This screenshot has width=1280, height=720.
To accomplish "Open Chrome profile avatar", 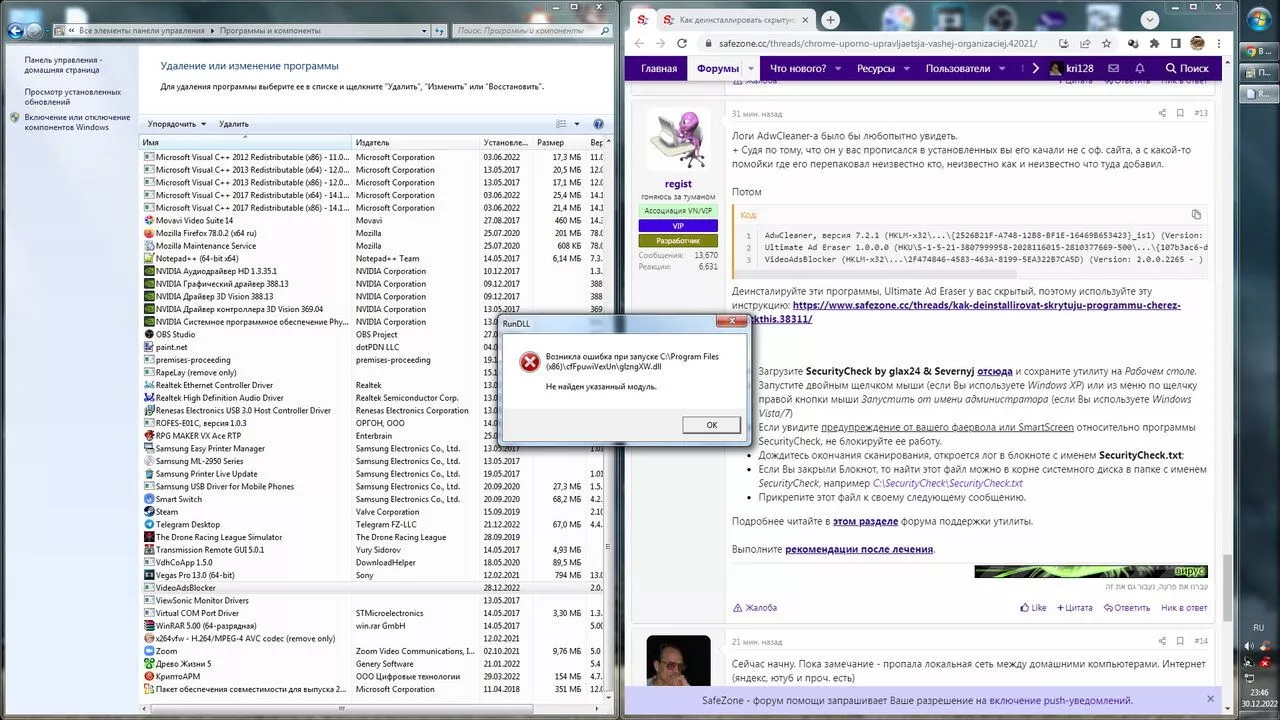I will click(1197, 44).
